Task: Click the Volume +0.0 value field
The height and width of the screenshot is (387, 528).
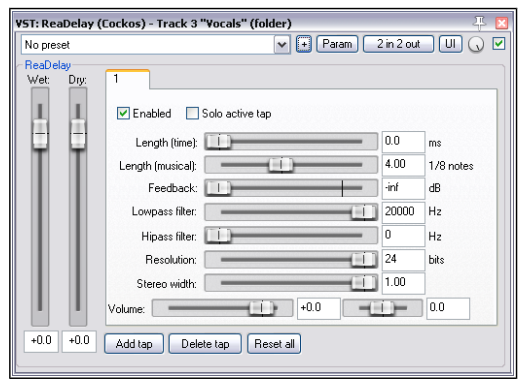Action: pos(319,308)
